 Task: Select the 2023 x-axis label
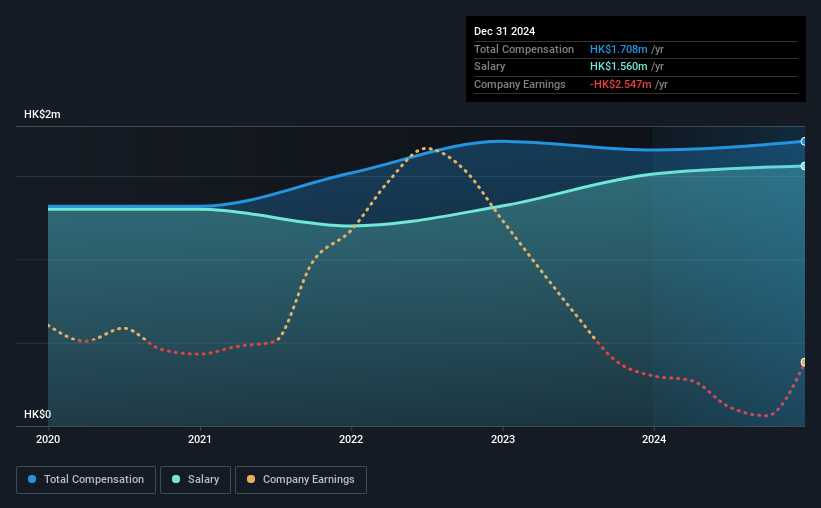point(503,439)
